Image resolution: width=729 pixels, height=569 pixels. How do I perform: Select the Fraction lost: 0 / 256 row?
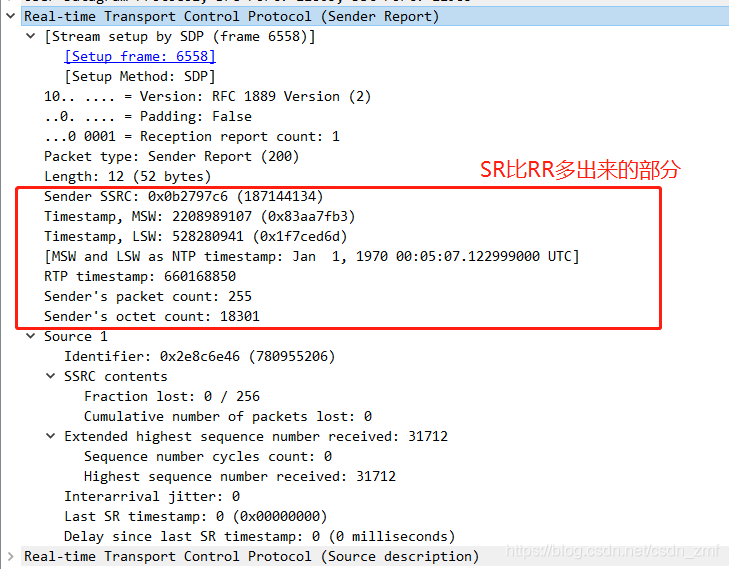coord(172,396)
